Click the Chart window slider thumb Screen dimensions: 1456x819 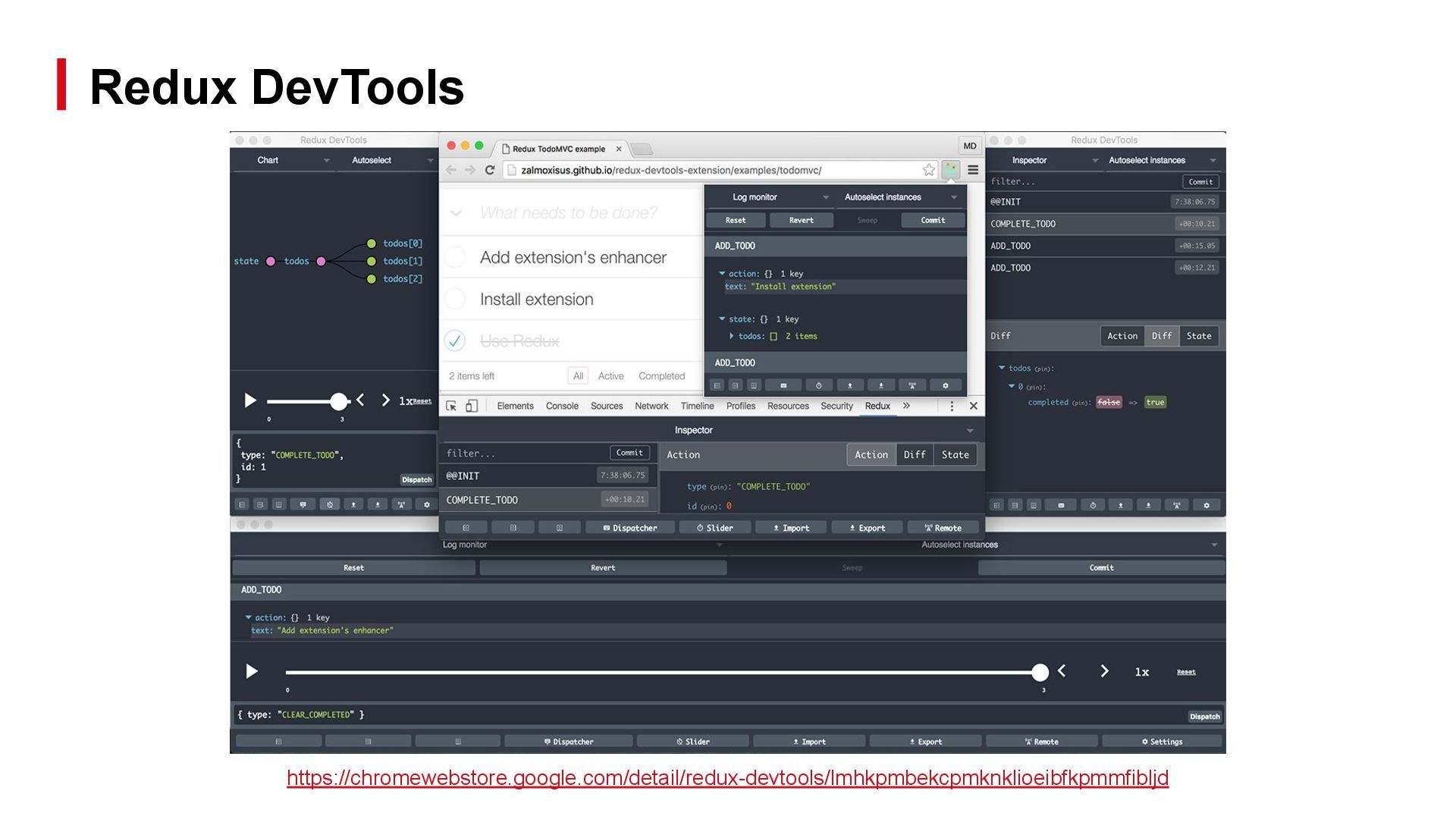(x=339, y=401)
